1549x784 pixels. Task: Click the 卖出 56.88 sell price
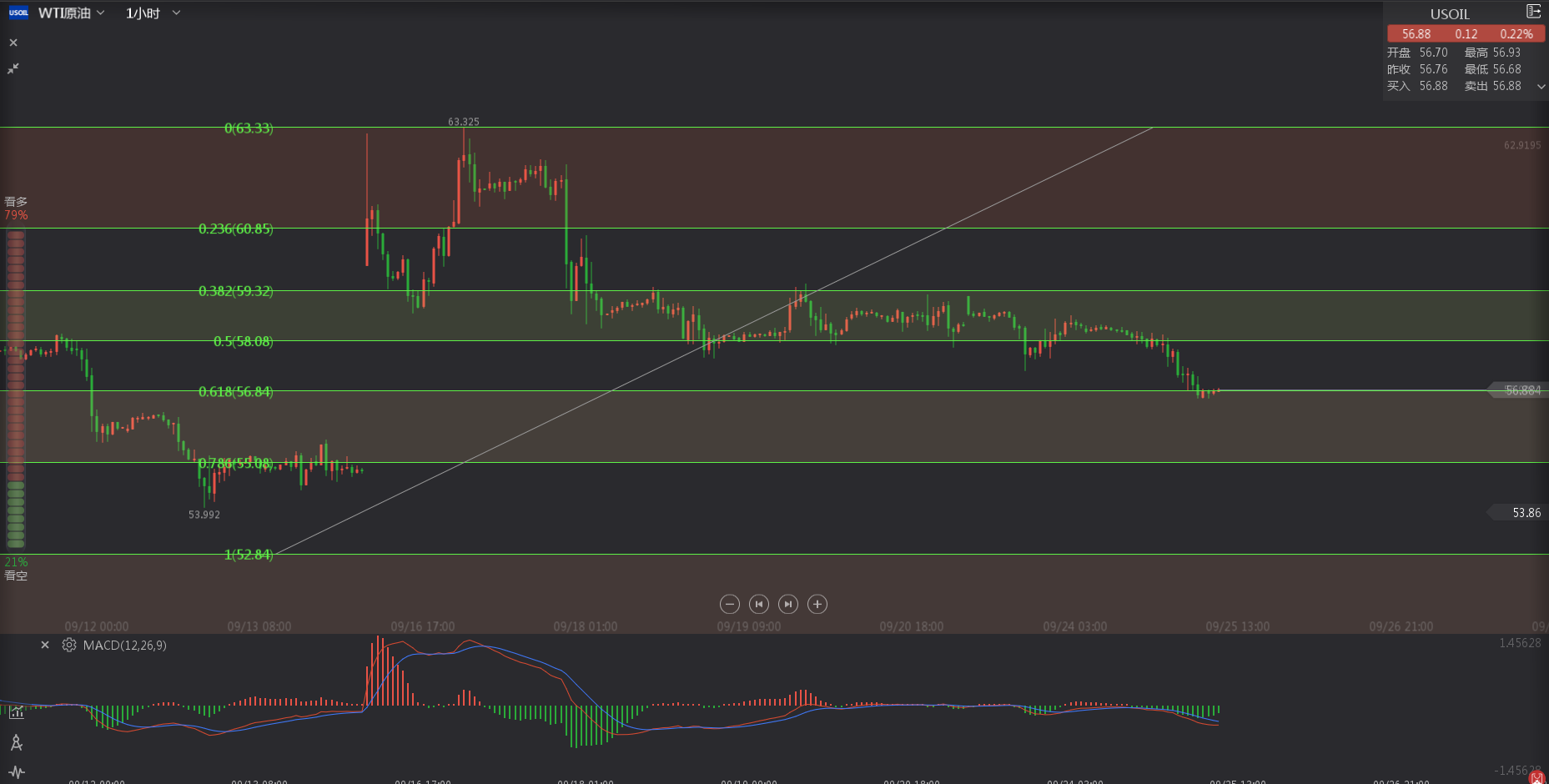(1493, 86)
